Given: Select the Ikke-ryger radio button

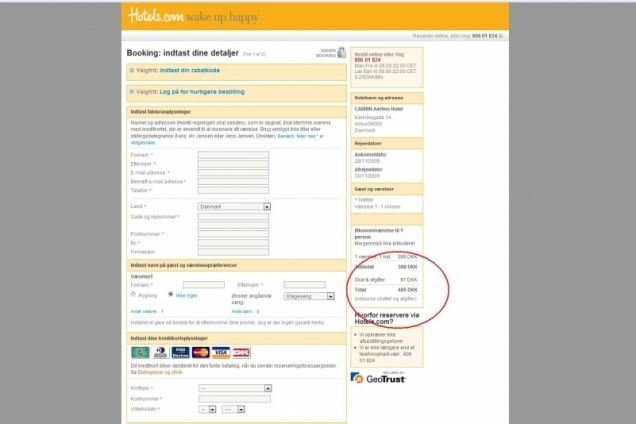Looking at the screenshot, I should (x=170, y=296).
